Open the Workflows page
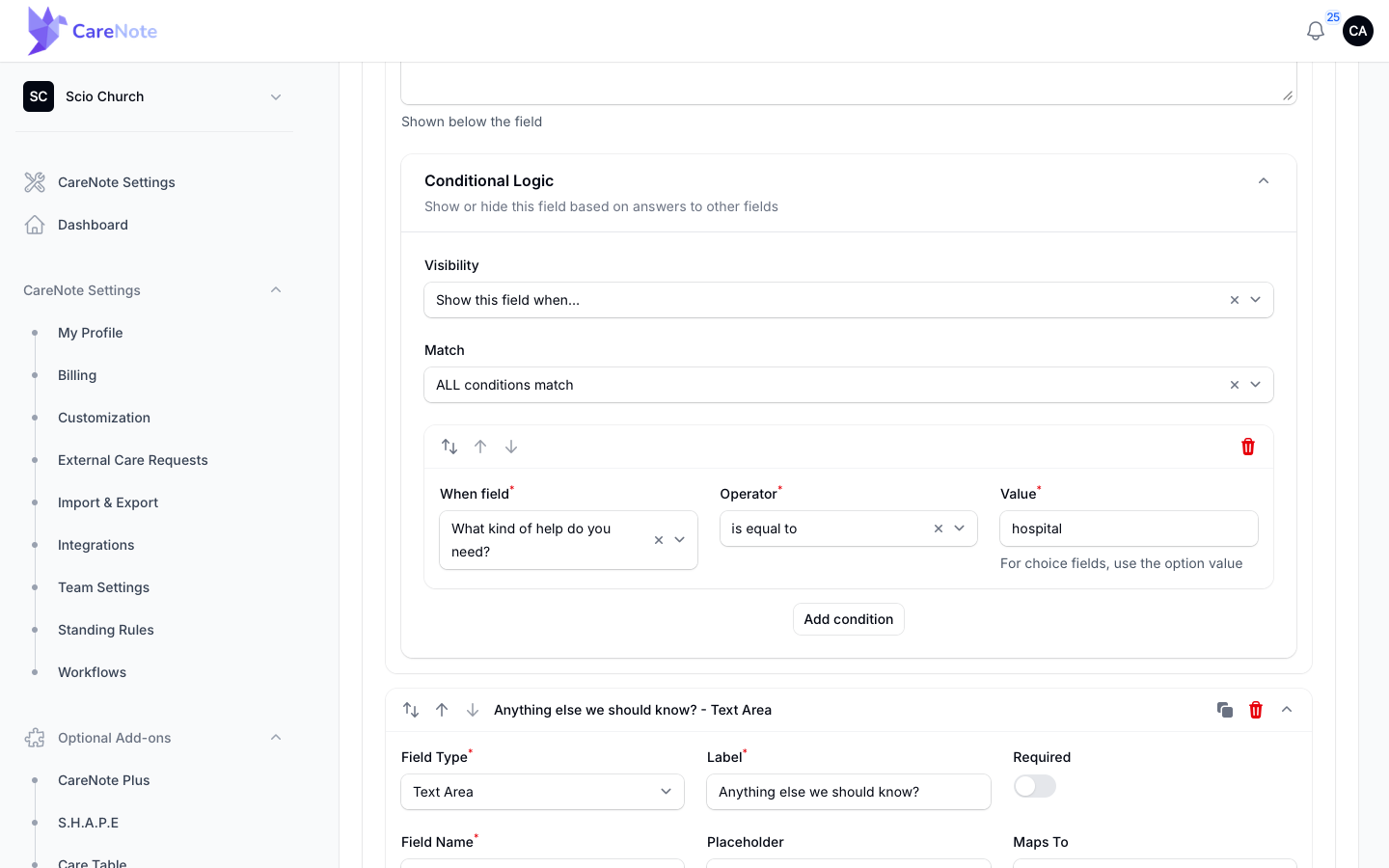 (x=93, y=672)
